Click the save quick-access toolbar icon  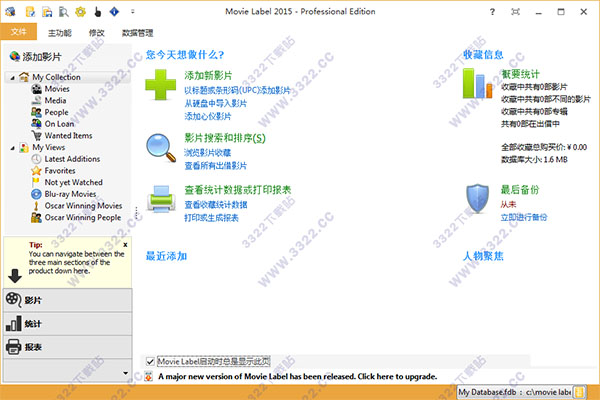47,12
